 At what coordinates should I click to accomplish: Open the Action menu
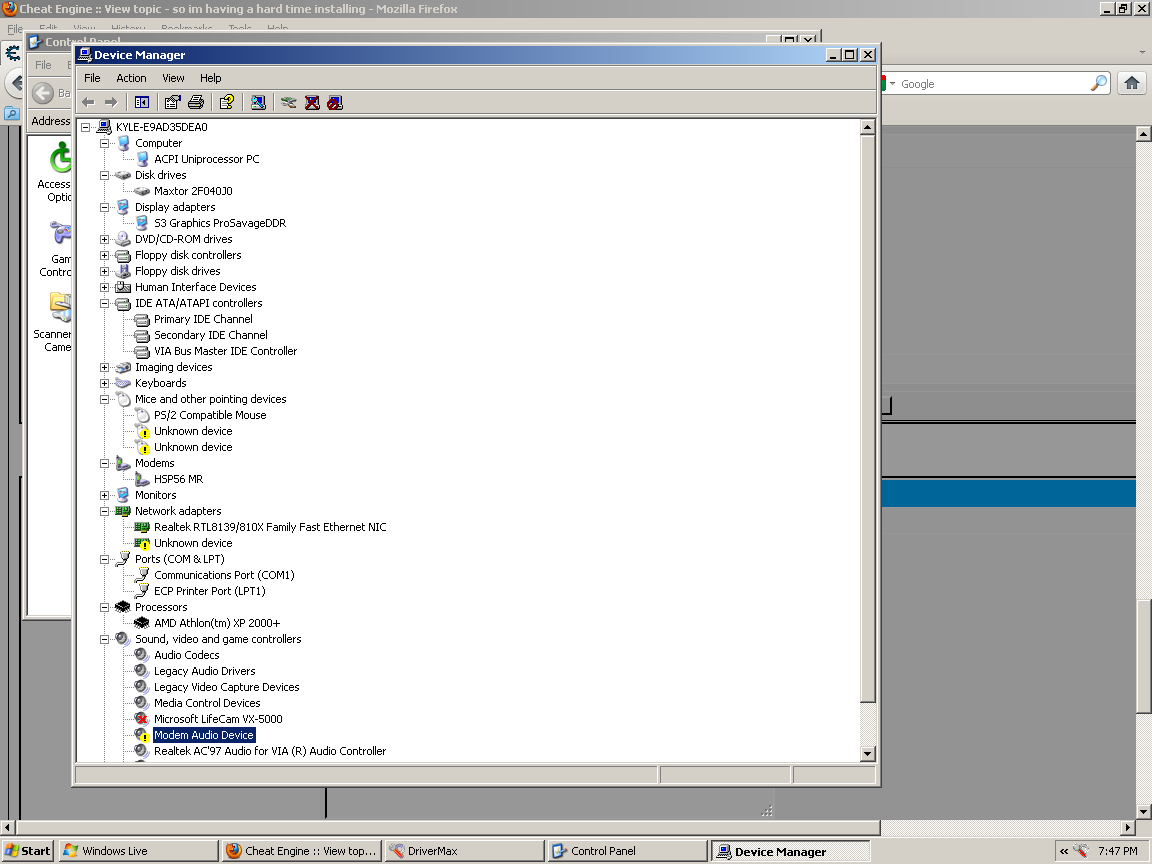point(131,78)
